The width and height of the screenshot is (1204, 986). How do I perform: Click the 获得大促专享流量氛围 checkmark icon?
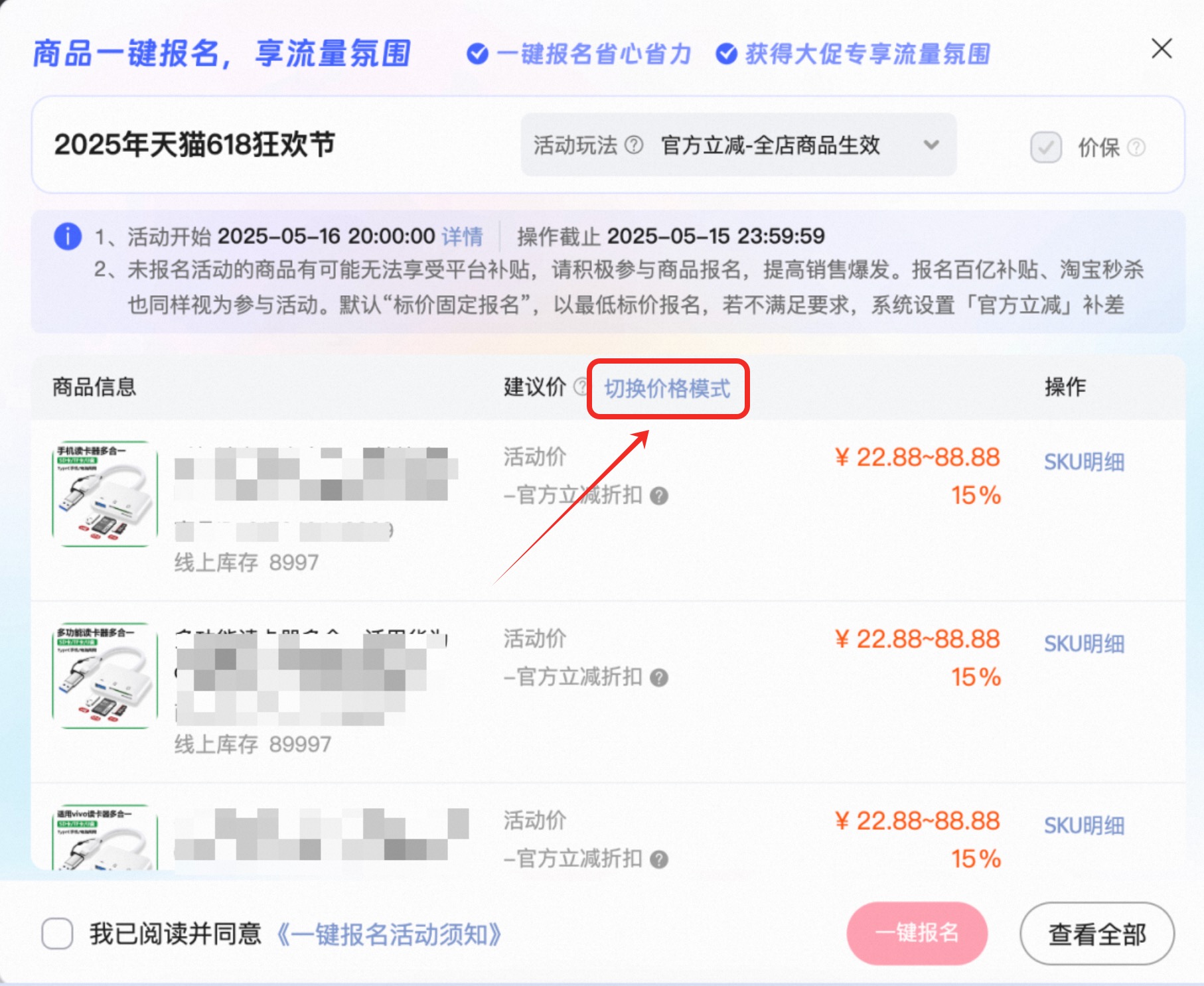point(726,54)
